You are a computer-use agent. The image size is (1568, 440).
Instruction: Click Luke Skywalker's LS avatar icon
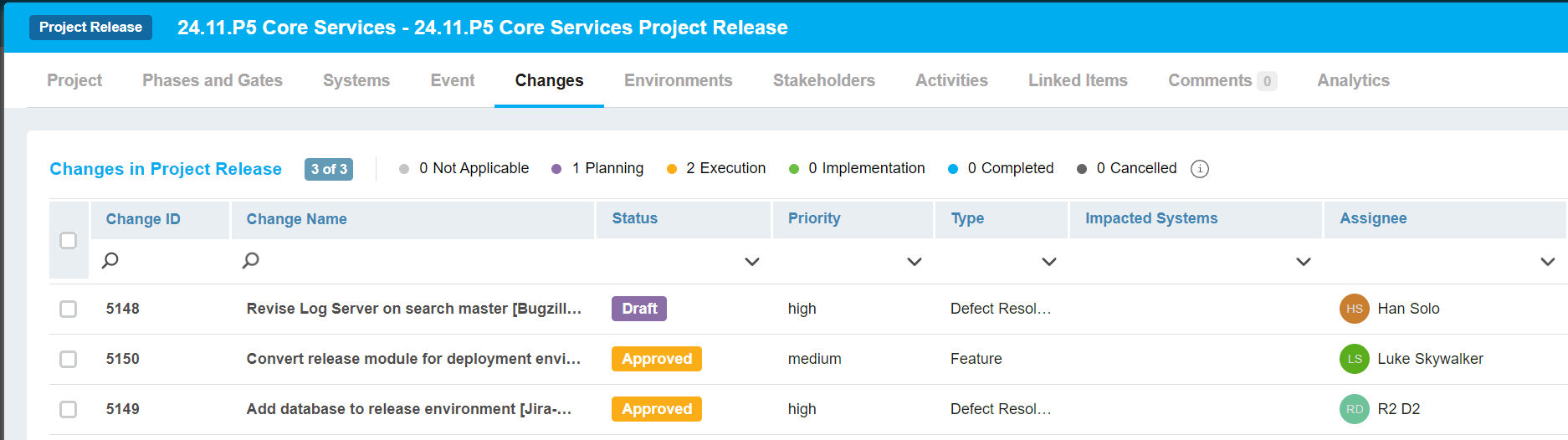[1354, 359]
